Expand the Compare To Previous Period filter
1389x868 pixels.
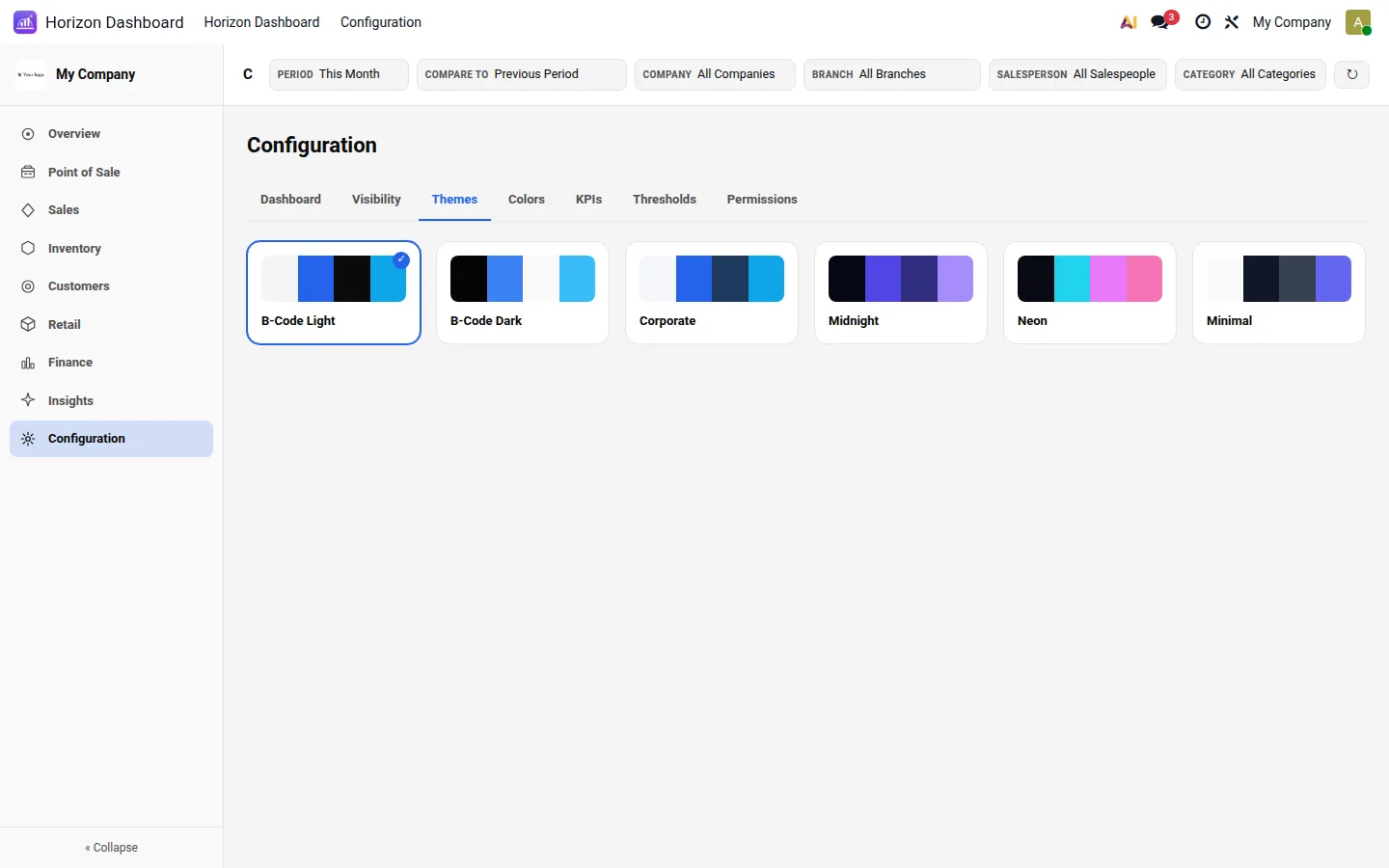pos(522,74)
